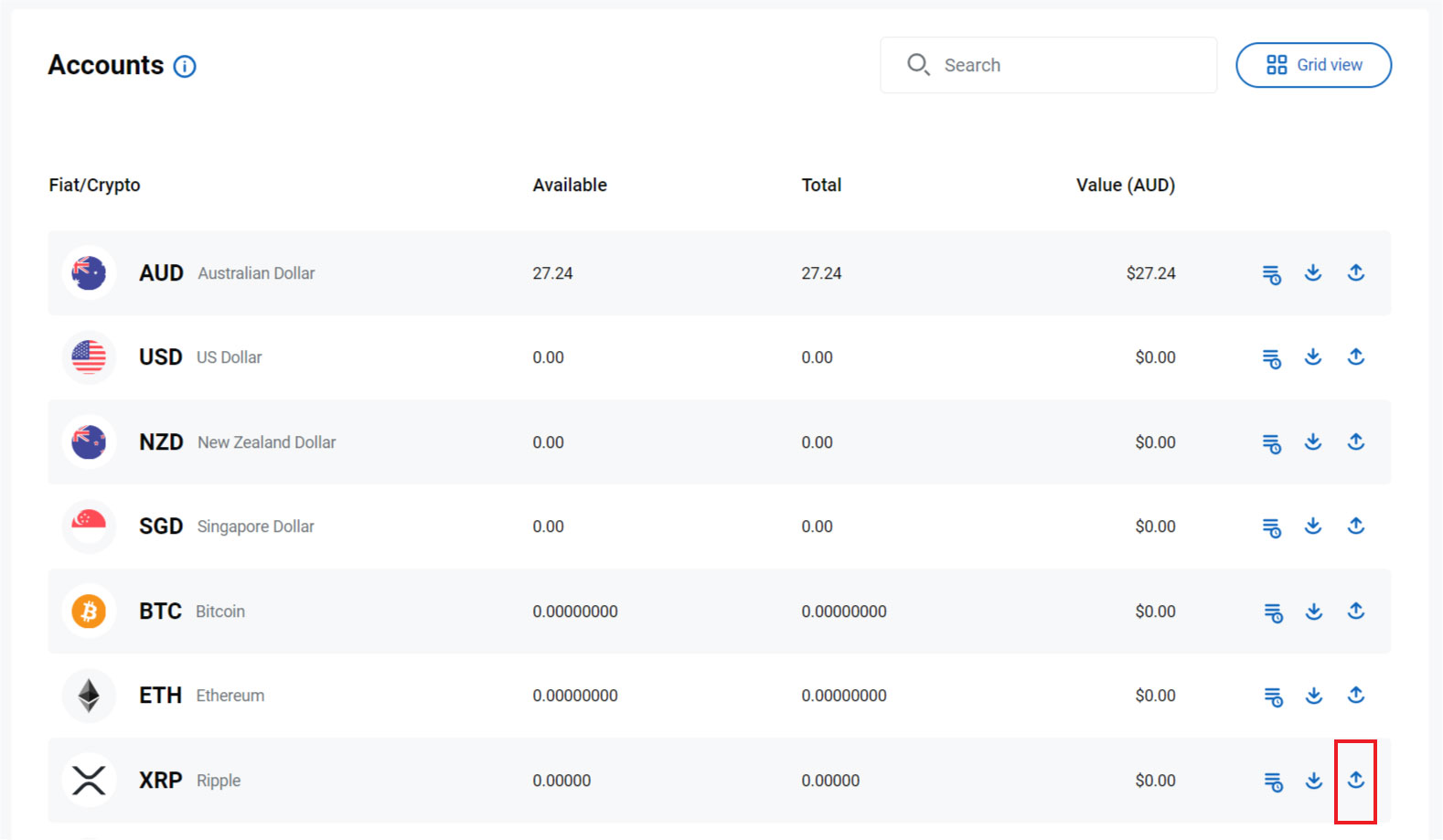Click the USD deposit icon
1443x840 pixels.
tap(1313, 356)
